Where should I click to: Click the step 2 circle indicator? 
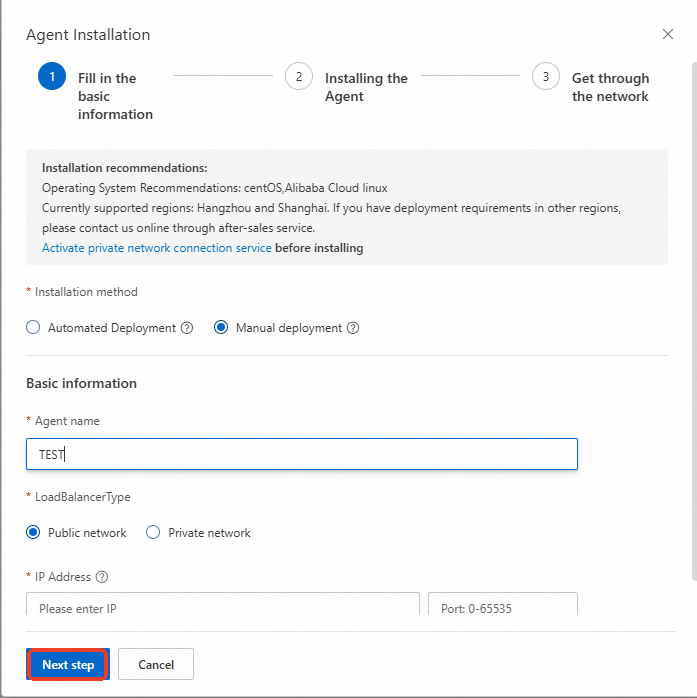(298, 77)
